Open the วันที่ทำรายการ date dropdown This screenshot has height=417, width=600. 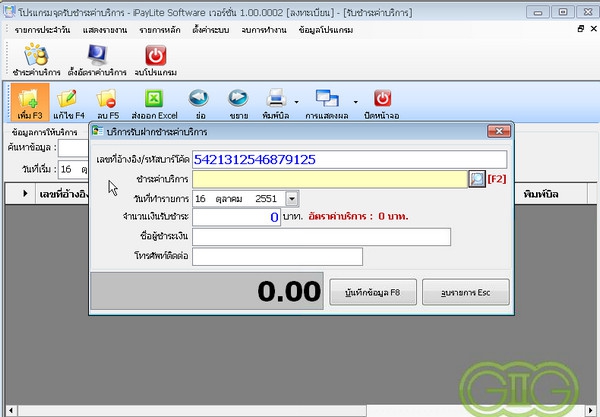(292, 199)
